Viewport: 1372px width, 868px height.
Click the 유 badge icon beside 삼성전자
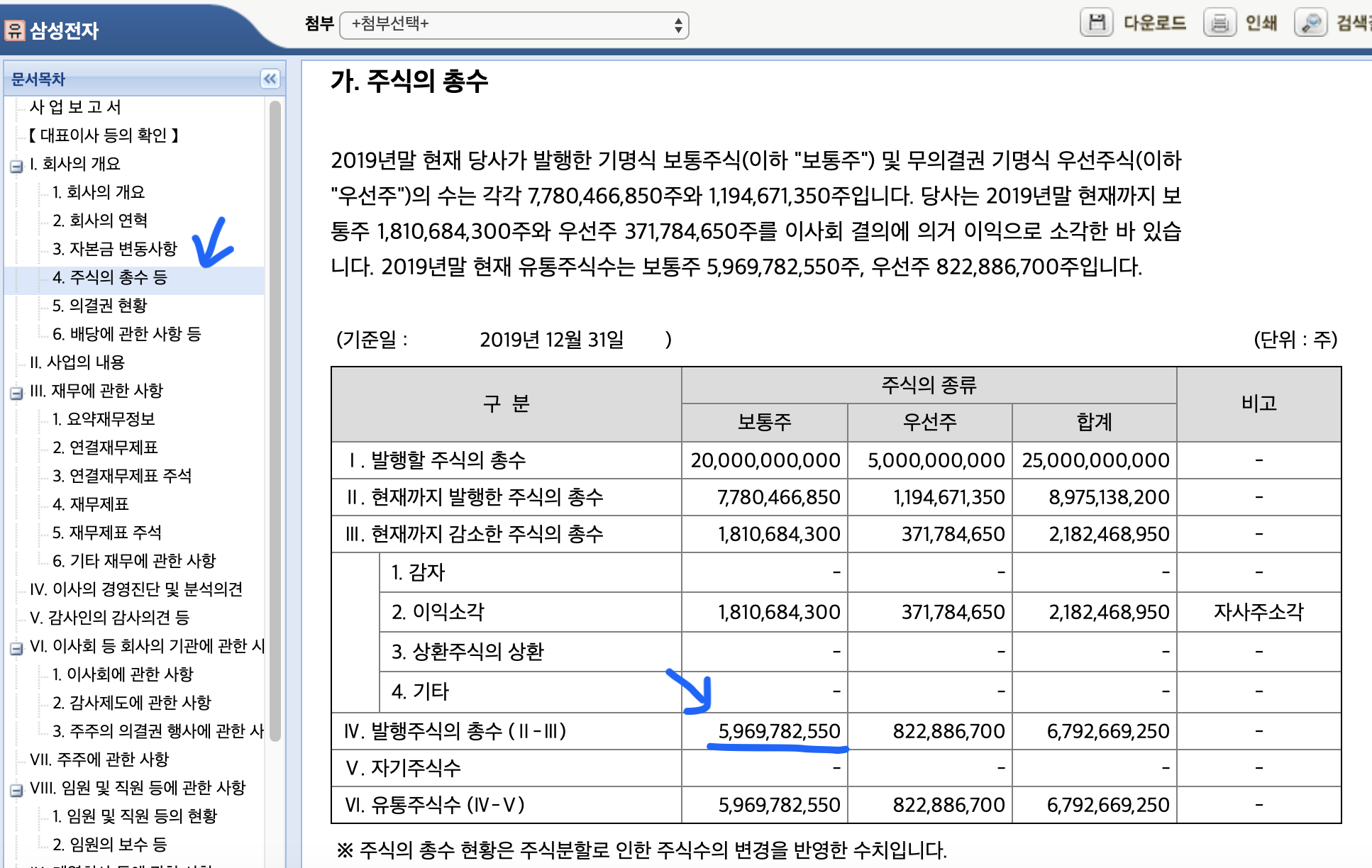click(x=14, y=30)
